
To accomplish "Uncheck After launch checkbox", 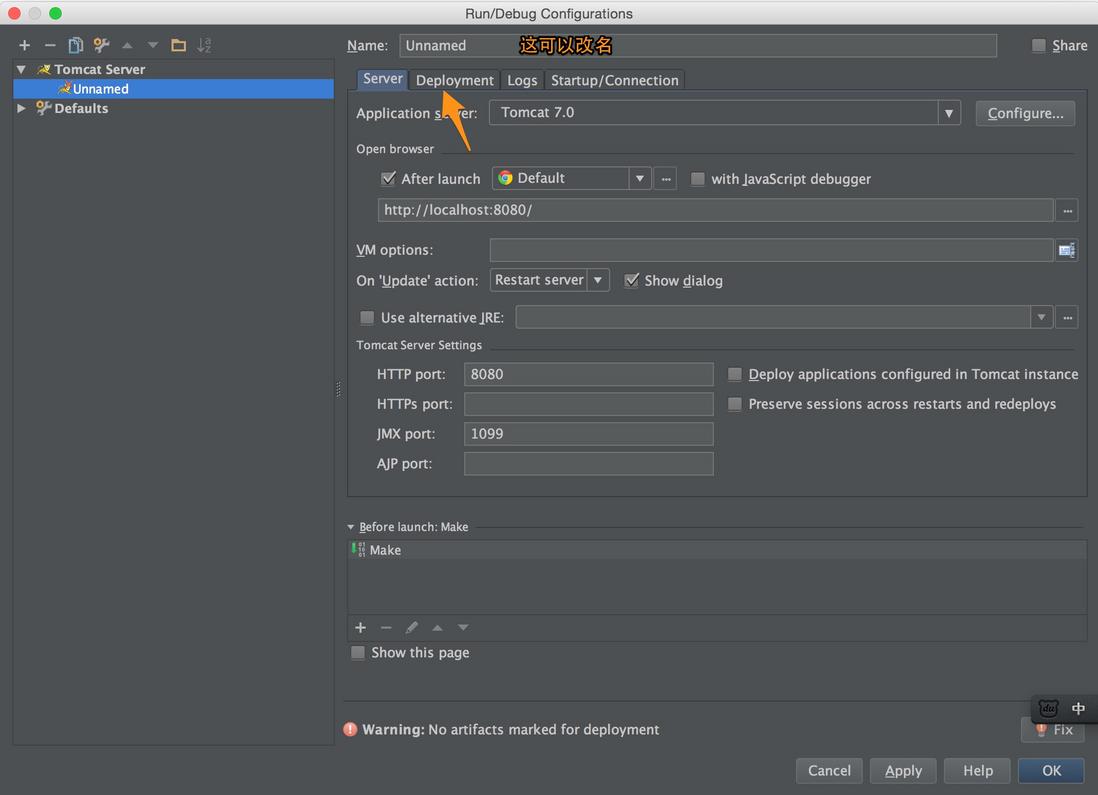I will (x=388, y=179).
